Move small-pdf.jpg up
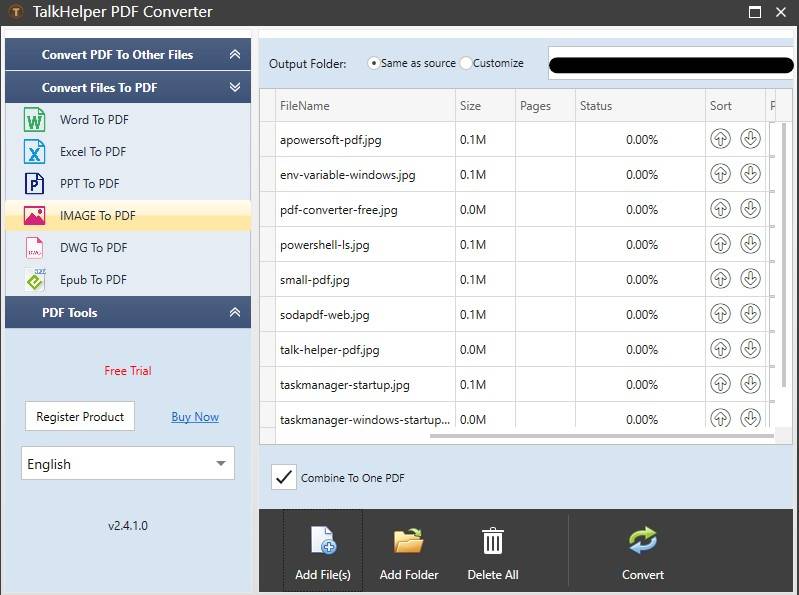 [x=720, y=279]
